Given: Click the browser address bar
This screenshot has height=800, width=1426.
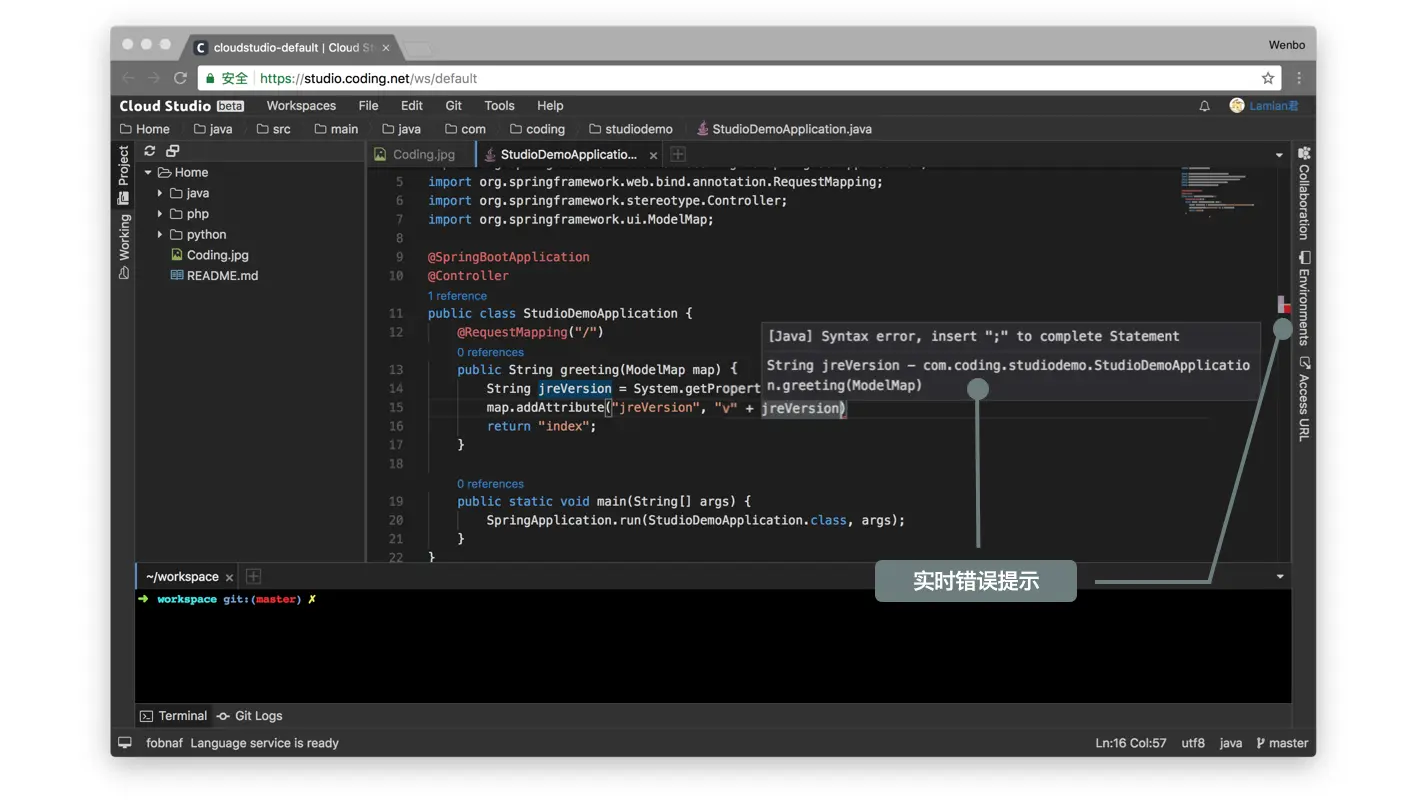Looking at the screenshot, I should click(x=740, y=78).
